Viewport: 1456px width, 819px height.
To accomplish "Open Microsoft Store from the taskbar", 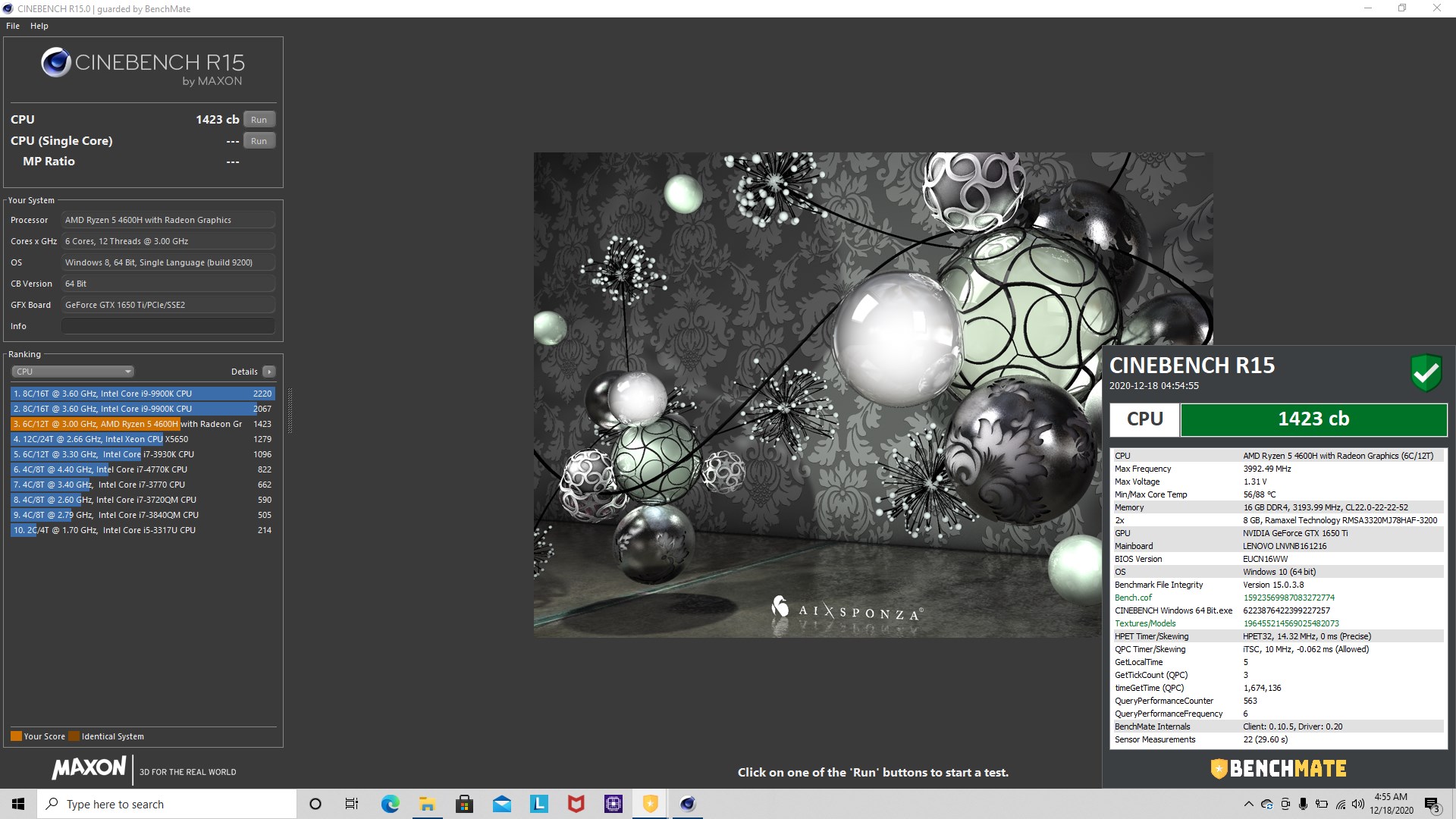I will pyautogui.click(x=464, y=804).
